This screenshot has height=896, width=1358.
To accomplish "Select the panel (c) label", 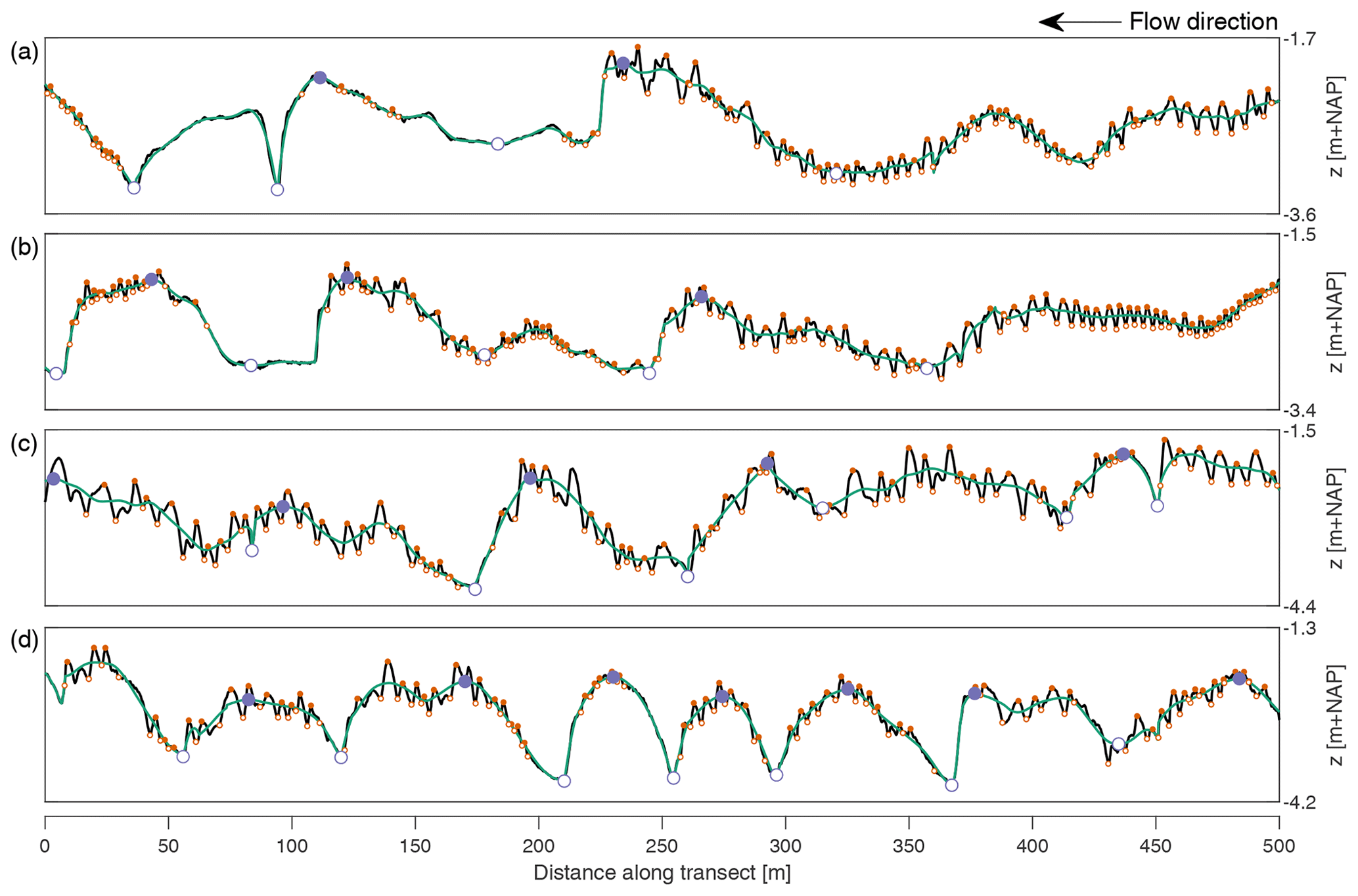I will pyautogui.click(x=24, y=445).
